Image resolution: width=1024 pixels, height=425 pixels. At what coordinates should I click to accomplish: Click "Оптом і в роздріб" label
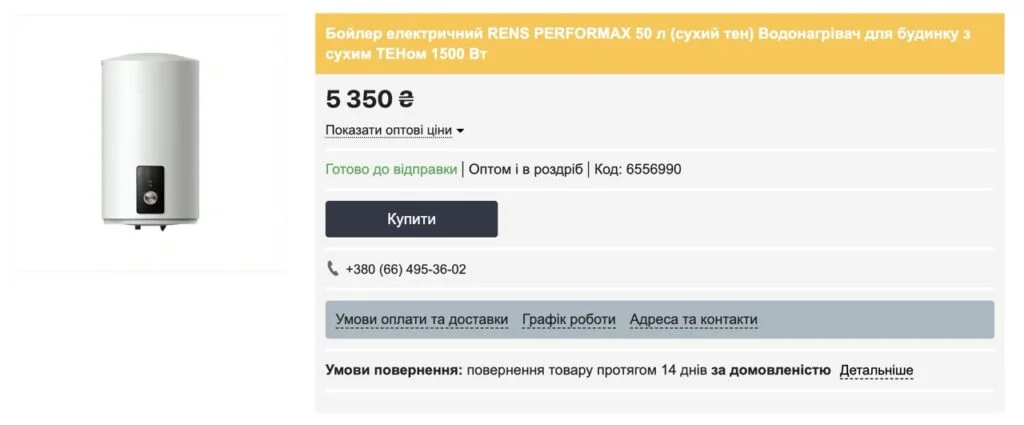(526, 169)
